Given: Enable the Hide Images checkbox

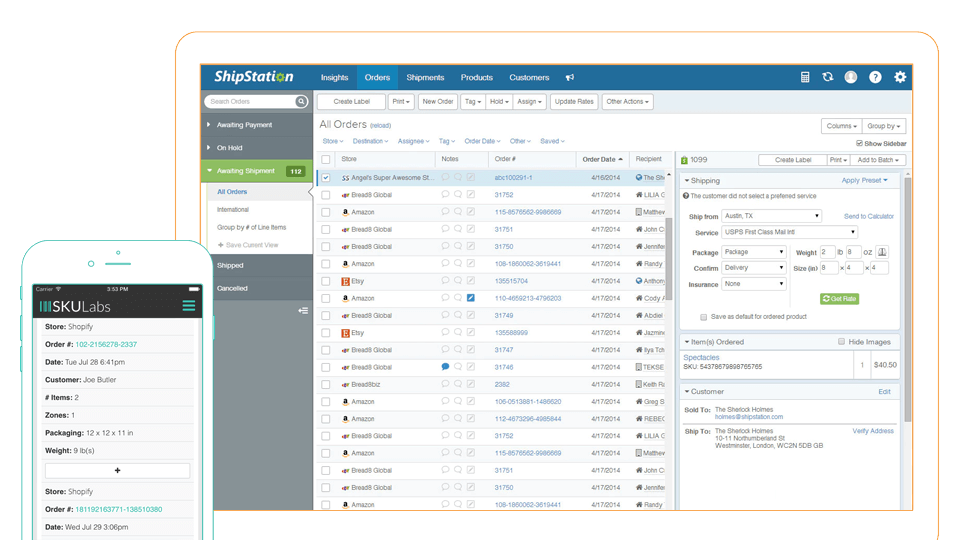Looking at the screenshot, I should tap(841, 342).
